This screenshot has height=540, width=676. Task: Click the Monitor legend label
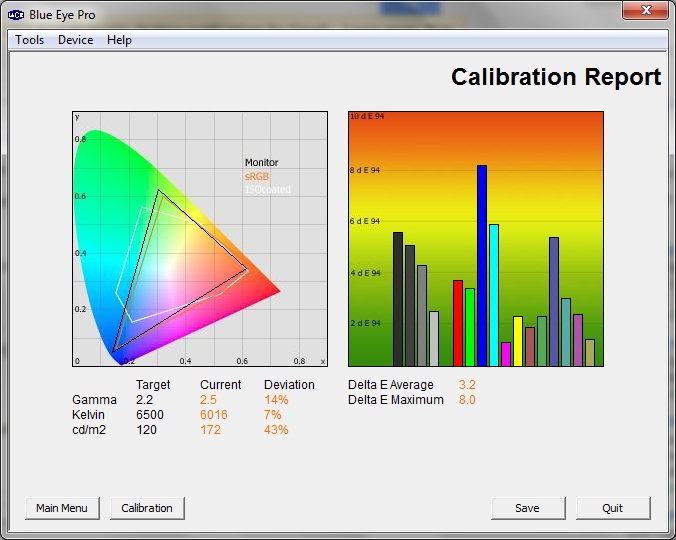[261, 162]
